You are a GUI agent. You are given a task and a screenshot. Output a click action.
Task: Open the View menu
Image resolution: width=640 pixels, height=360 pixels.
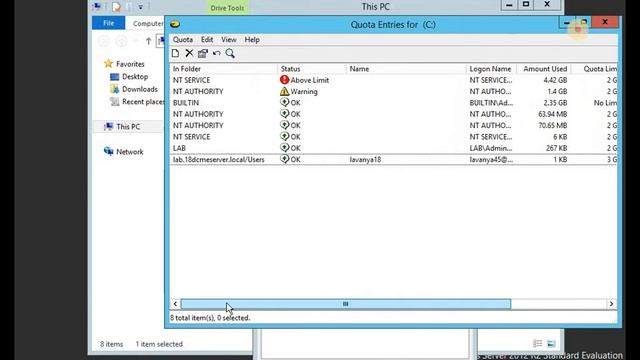pyautogui.click(x=229, y=40)
